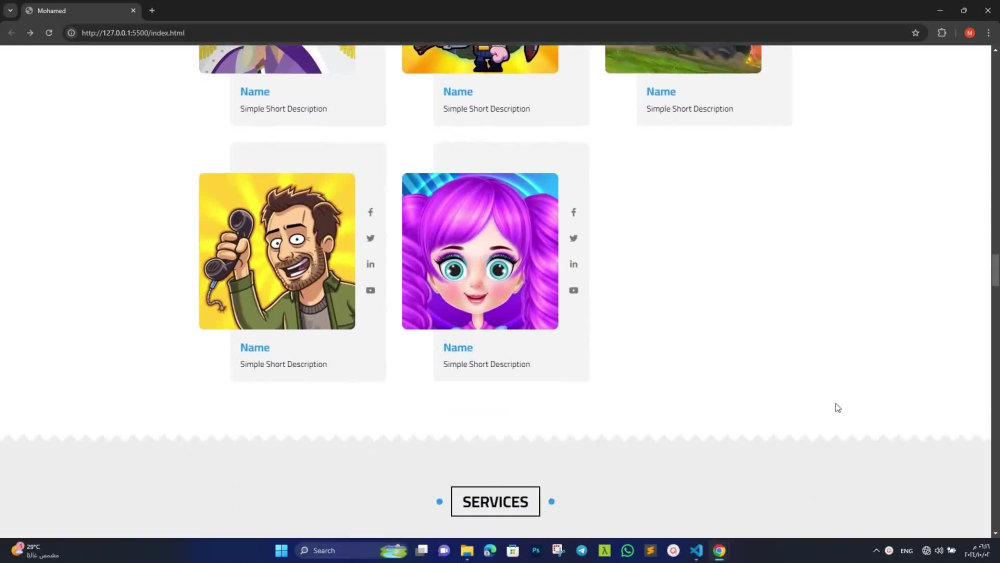Open the weather widget on the taskbar
This screenshot has height=563, width=1000.
tap(35, 550)
